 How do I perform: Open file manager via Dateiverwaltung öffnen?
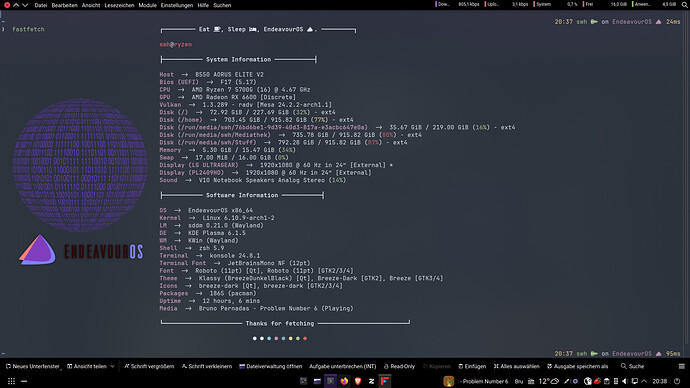pyautogui.click(x=270, y=366)
